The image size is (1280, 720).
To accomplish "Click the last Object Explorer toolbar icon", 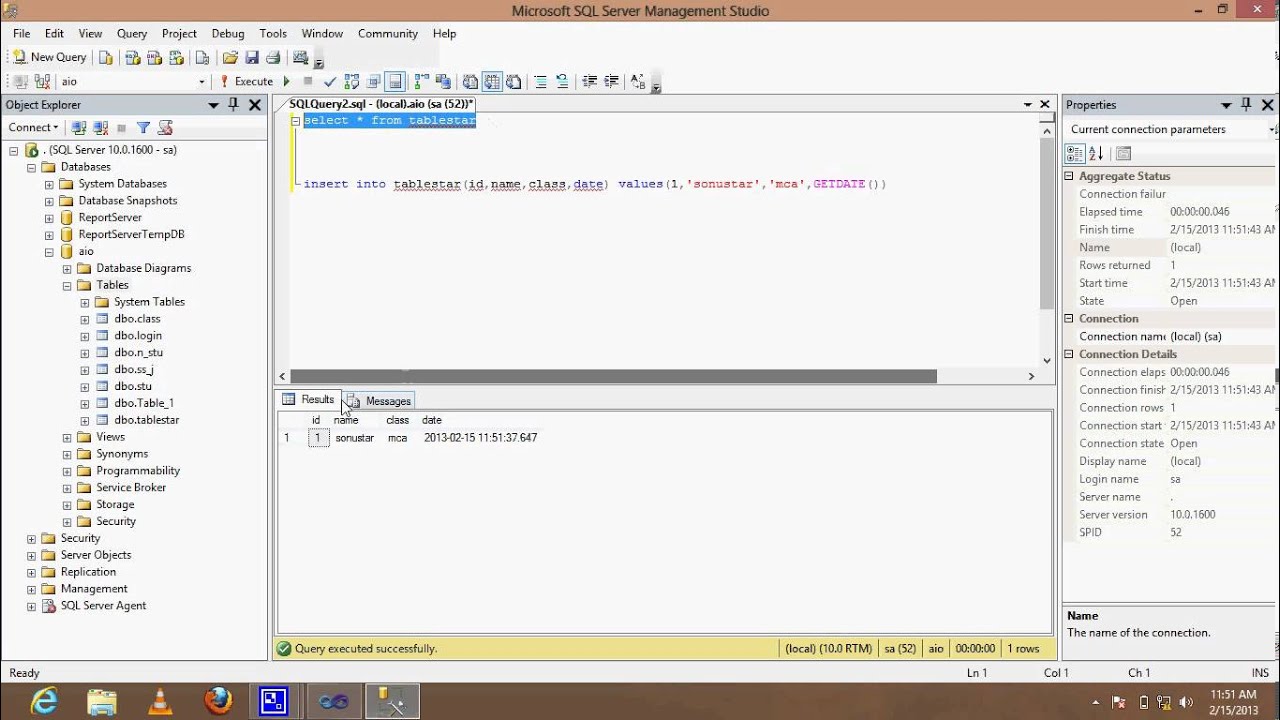I will (x=165, y=127).
